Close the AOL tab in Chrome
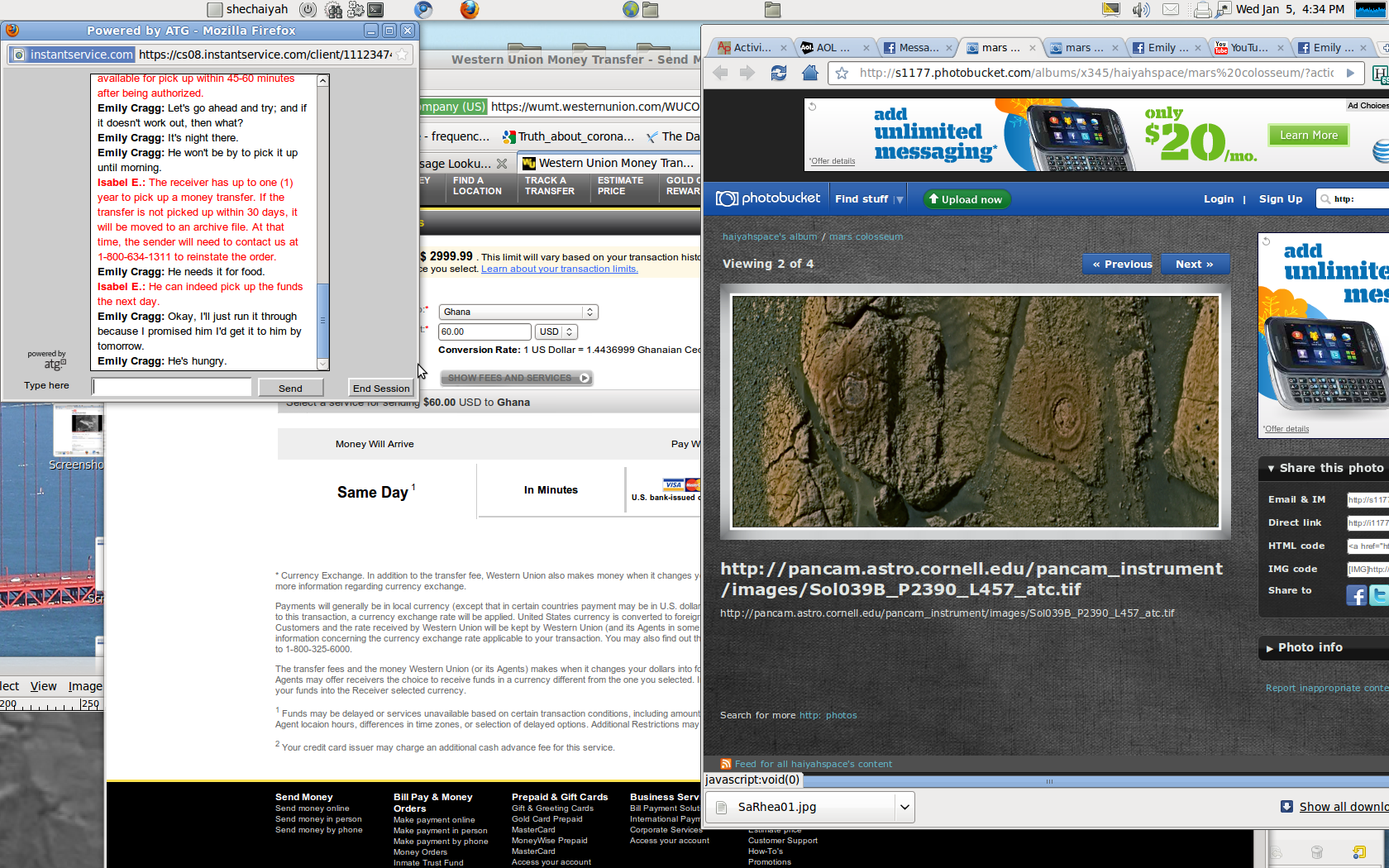Screen dimensions: 1389x868 pos(866,48)
